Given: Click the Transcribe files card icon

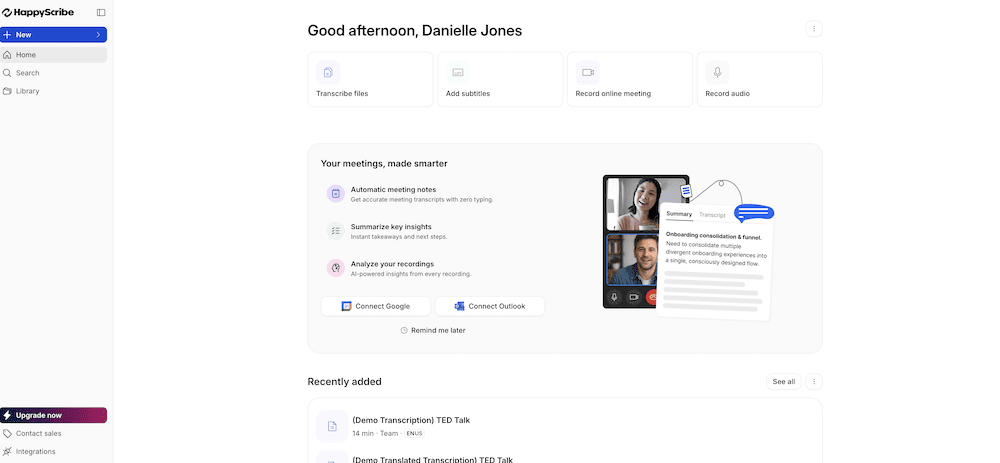Looking at the screenshot, I should 328,72.
